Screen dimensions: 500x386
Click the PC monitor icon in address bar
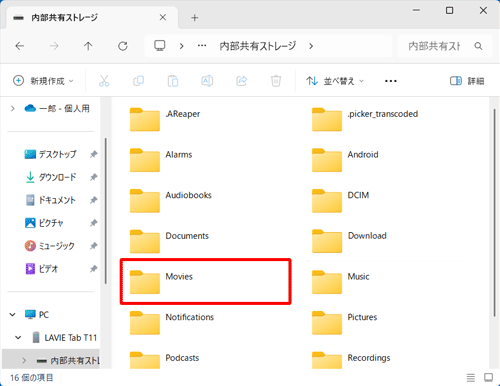[x=160, y=45]
